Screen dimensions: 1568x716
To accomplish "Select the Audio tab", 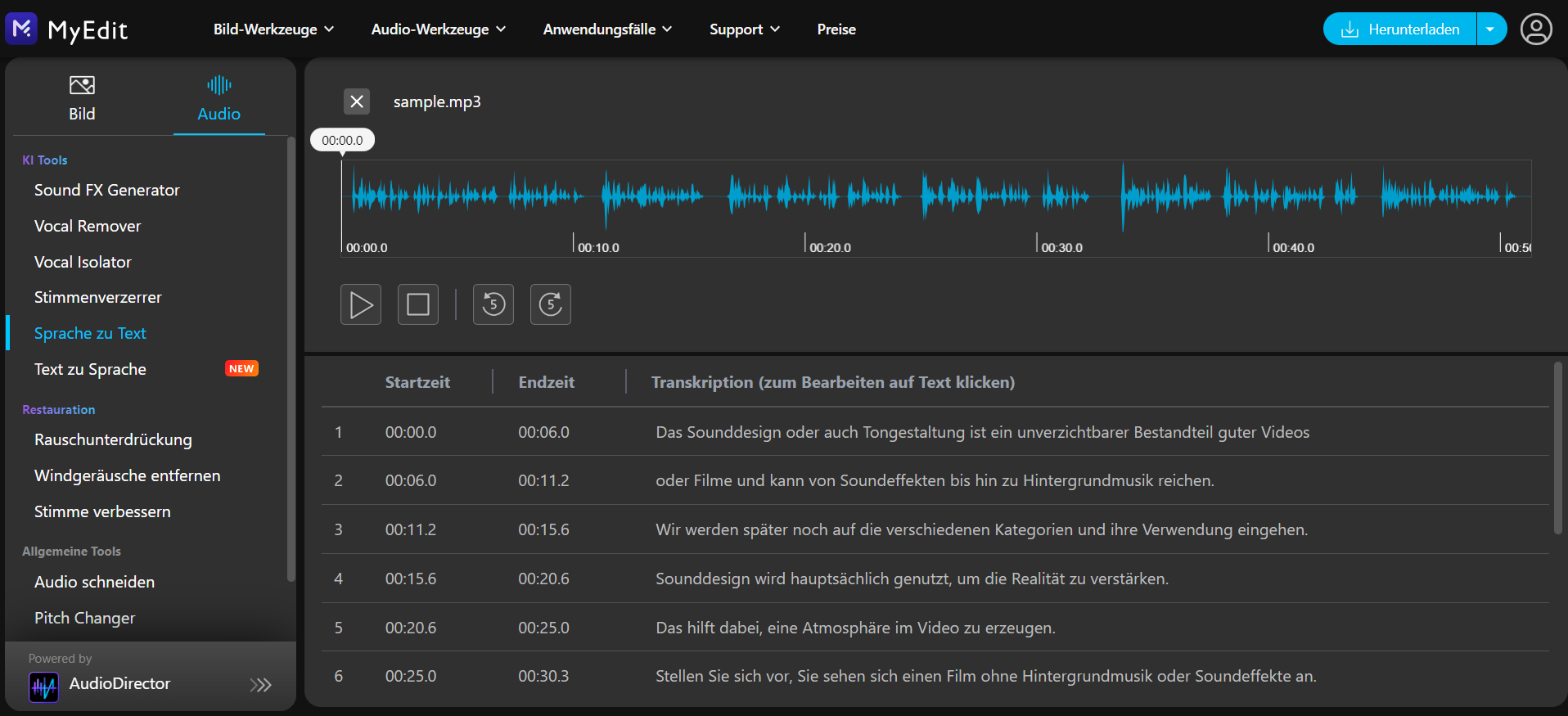I will (x=219, y=97).
